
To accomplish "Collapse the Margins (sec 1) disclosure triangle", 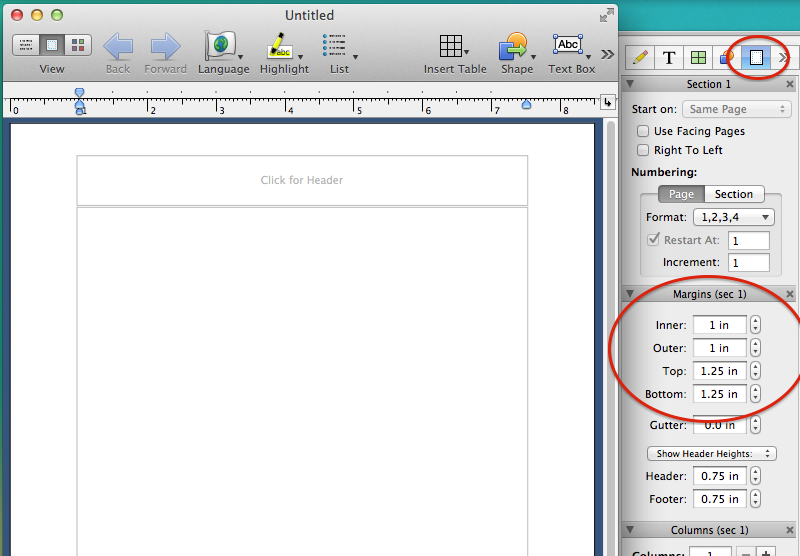I will 630,294.
